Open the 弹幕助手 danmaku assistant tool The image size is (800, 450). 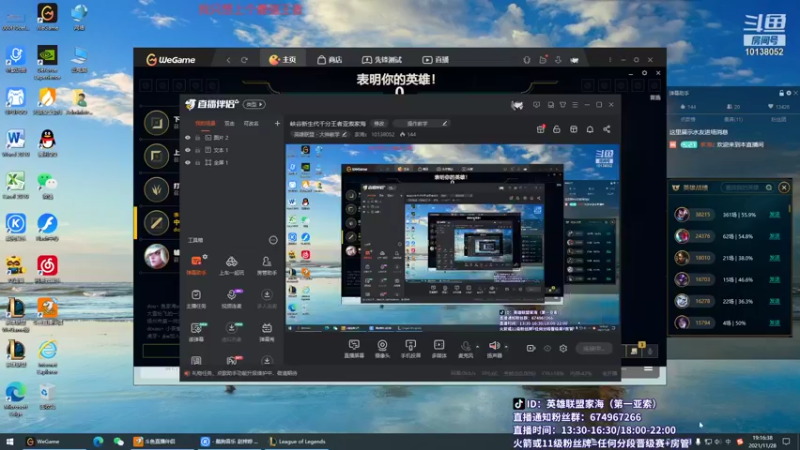(196, 265)
